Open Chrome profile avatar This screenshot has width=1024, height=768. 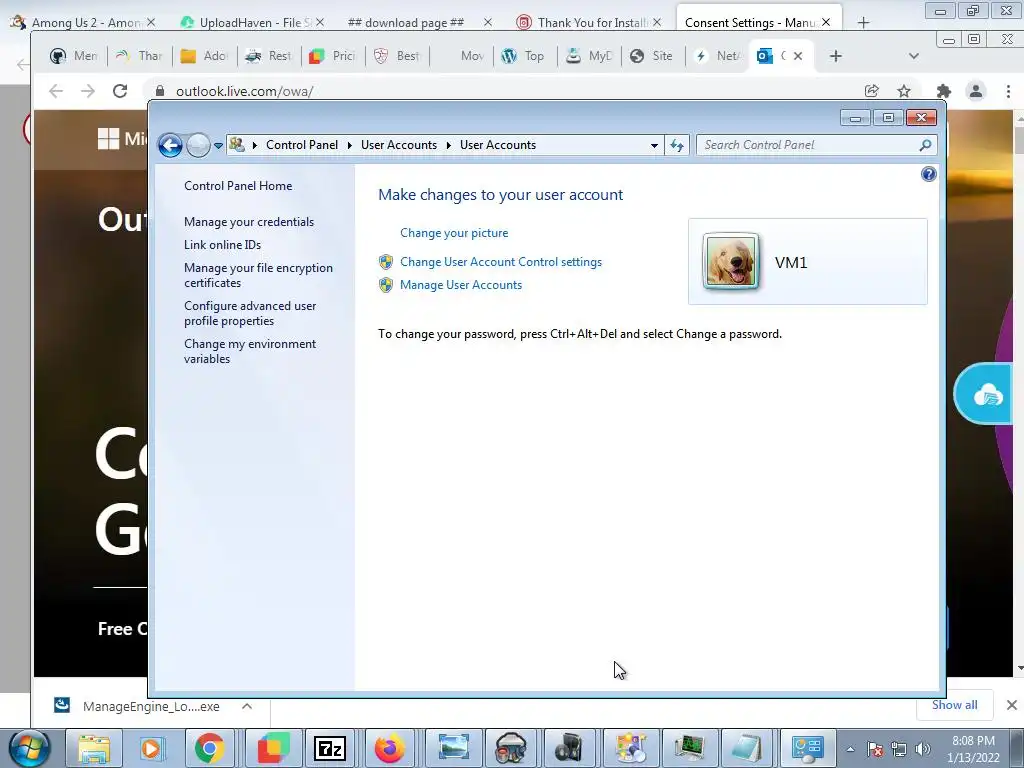(x=976, y=91)
